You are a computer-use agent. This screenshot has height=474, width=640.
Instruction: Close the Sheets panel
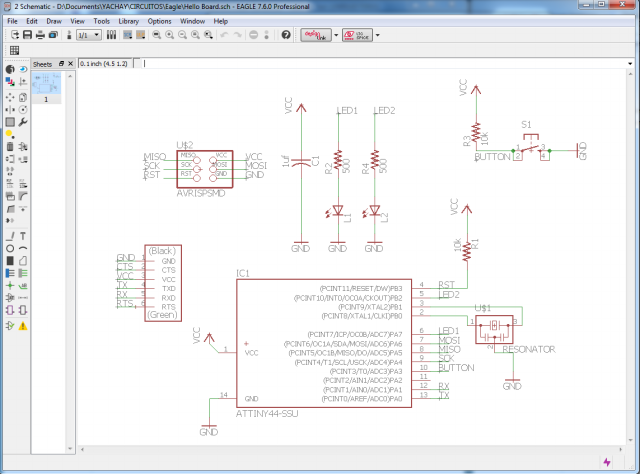[70, 64]
